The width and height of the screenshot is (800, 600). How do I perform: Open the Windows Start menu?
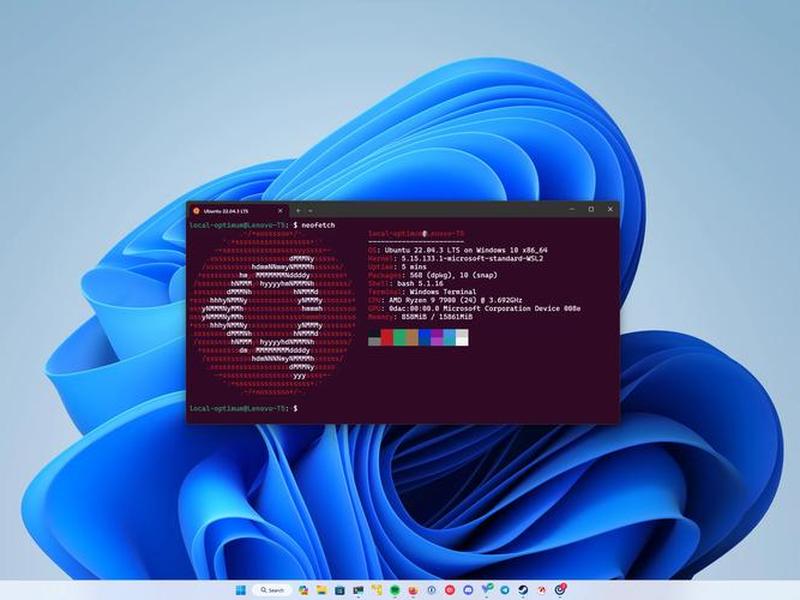240,590
